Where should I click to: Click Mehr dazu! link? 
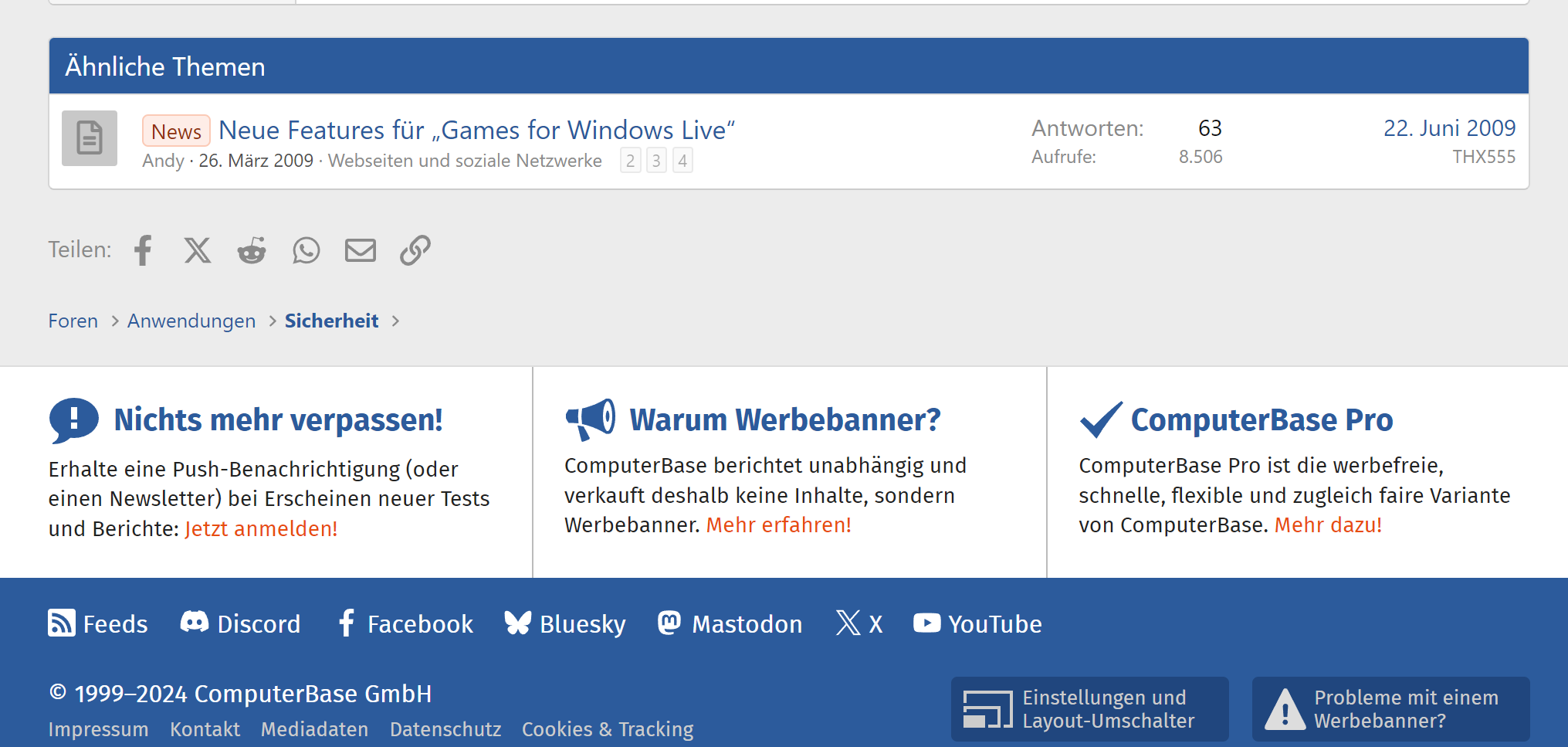pyautogui.click(x=1328, y=525)
